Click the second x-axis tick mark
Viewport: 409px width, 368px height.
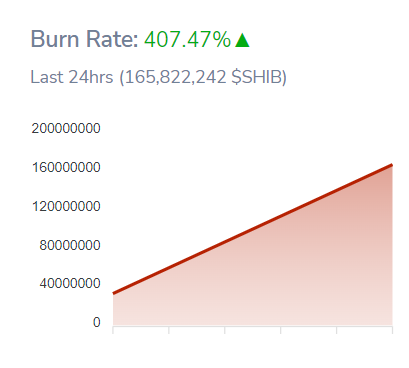point(169,330)
